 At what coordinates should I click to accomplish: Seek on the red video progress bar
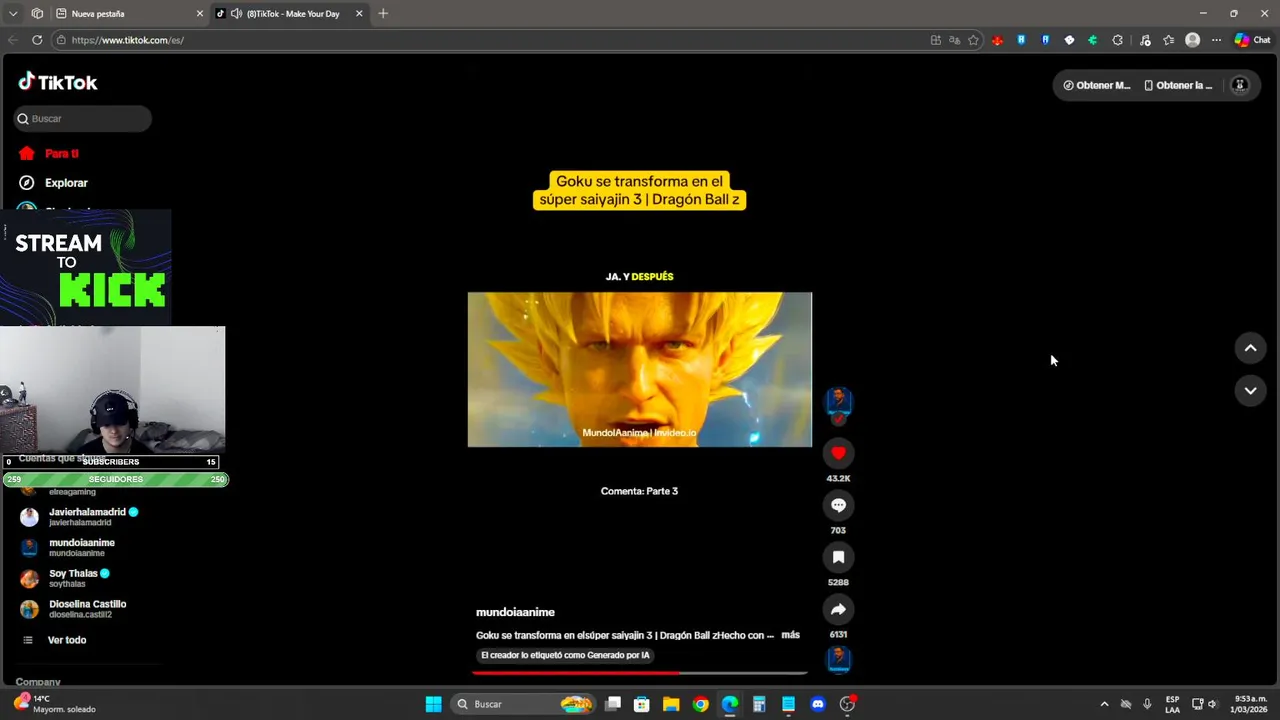pos(640,673)
